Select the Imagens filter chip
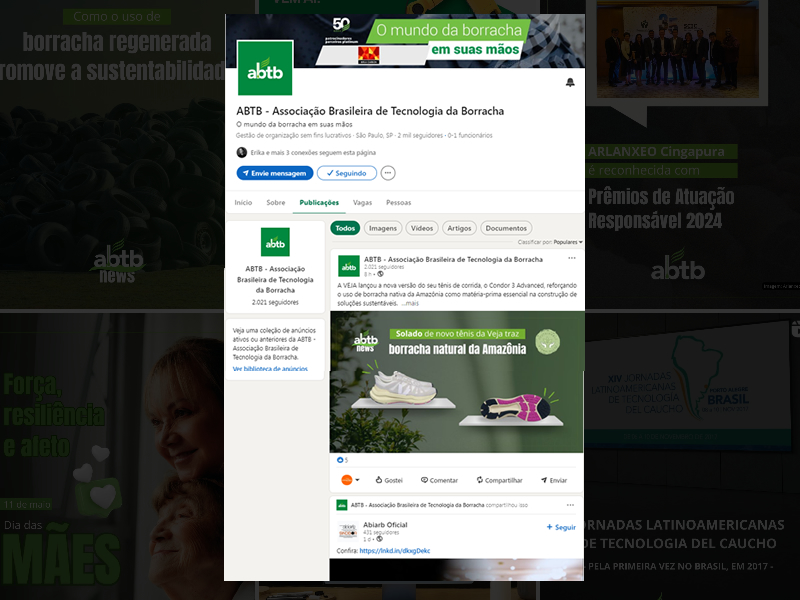The width and height of the screenshot is (800, 600). (x=383, y=228)
